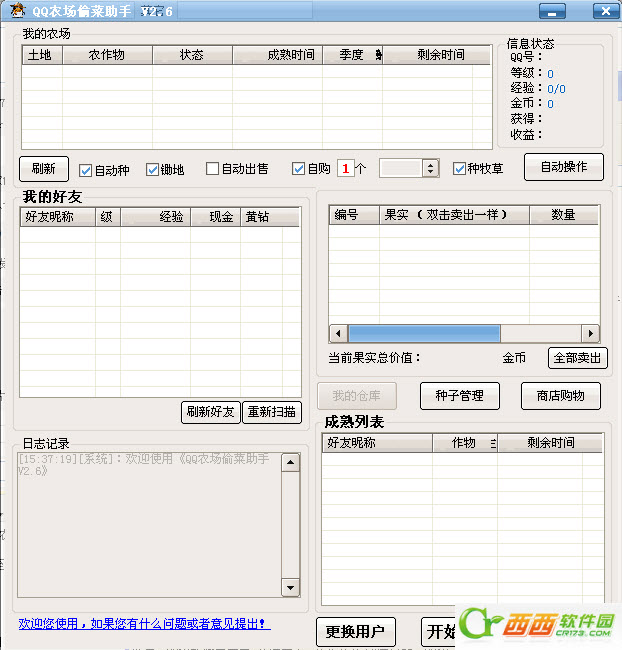Click the farm table 剩余时间 column header
This screenshot has width=622, height=650.
[x=436, y=55]
